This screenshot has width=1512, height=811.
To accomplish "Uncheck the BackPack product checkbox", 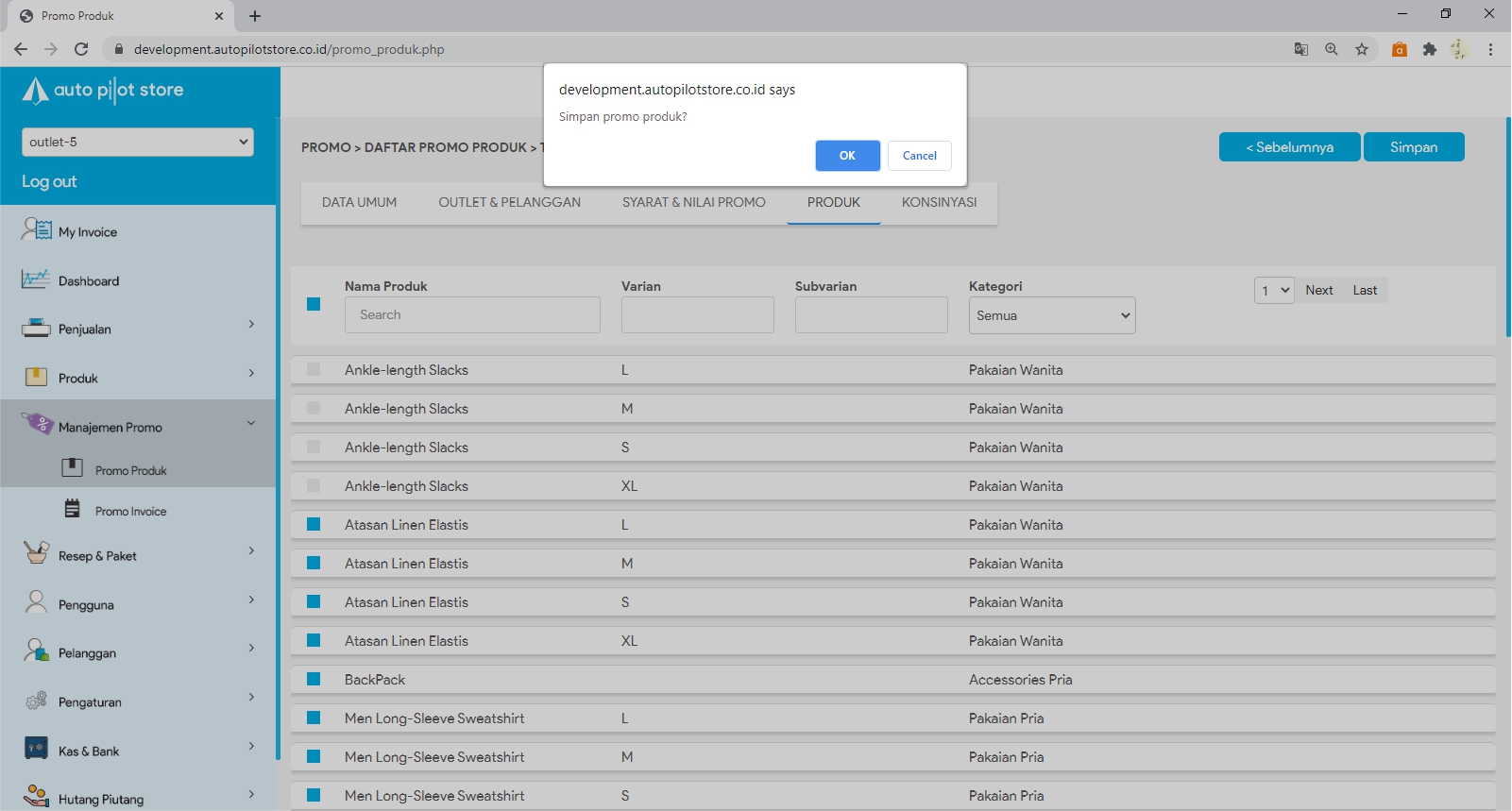I will pos(314,680).
